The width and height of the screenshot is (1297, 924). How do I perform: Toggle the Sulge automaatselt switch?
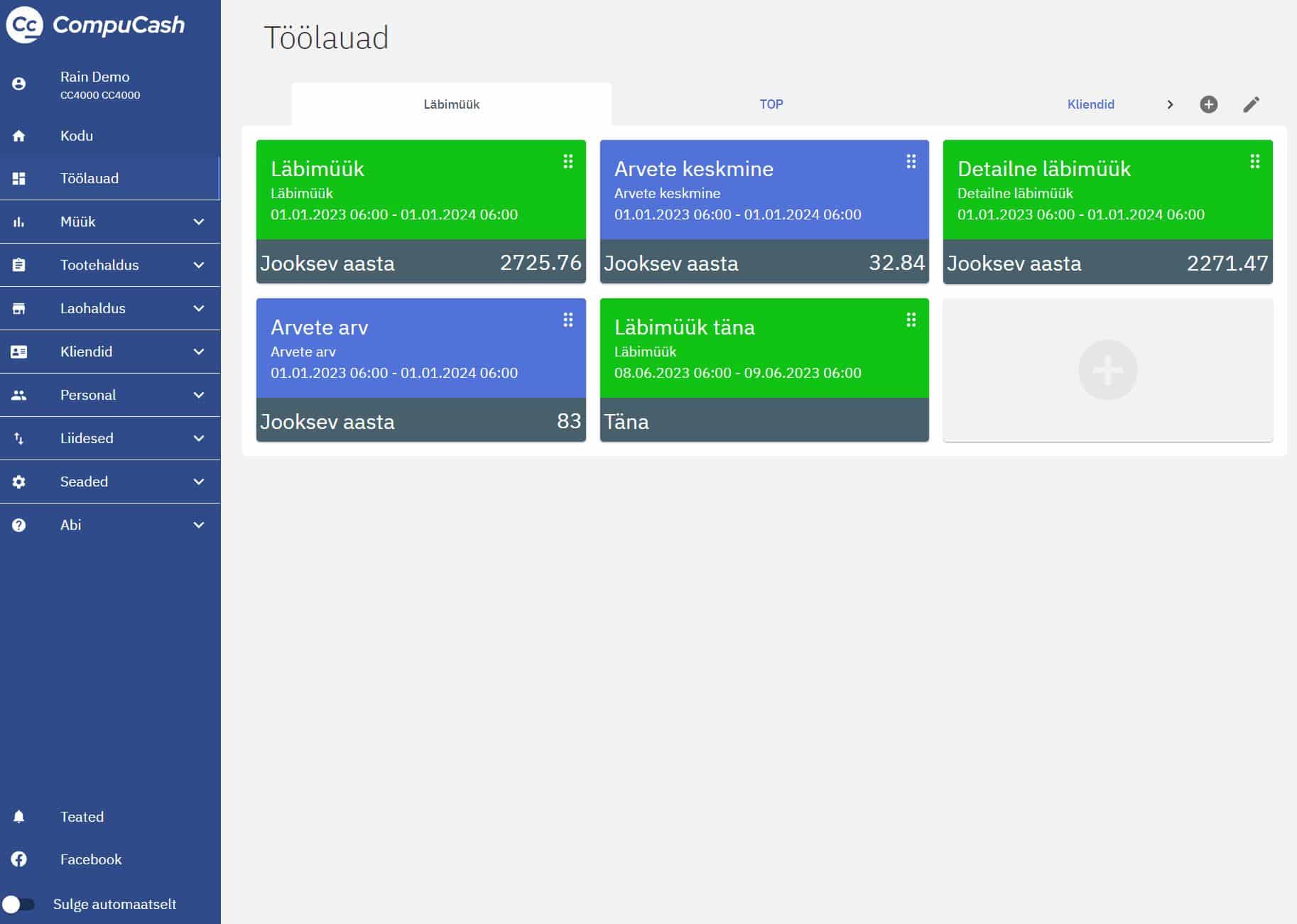(18, 904)
